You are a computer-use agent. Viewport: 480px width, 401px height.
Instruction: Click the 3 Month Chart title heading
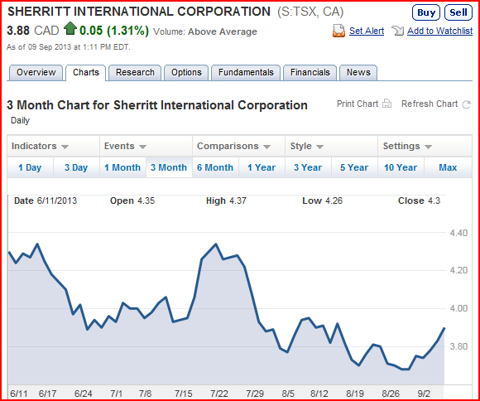(157, 105)
